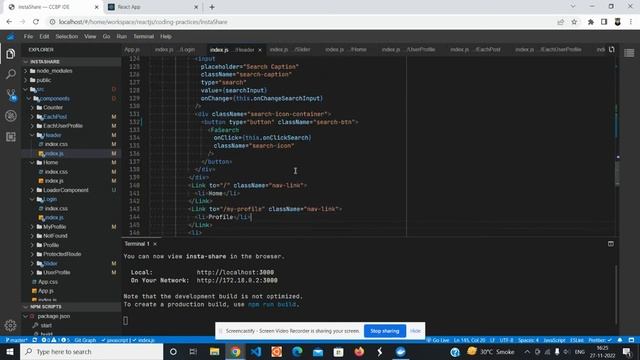
Task: Close the Terminal 1 tab
Action: tap(155, 244)
